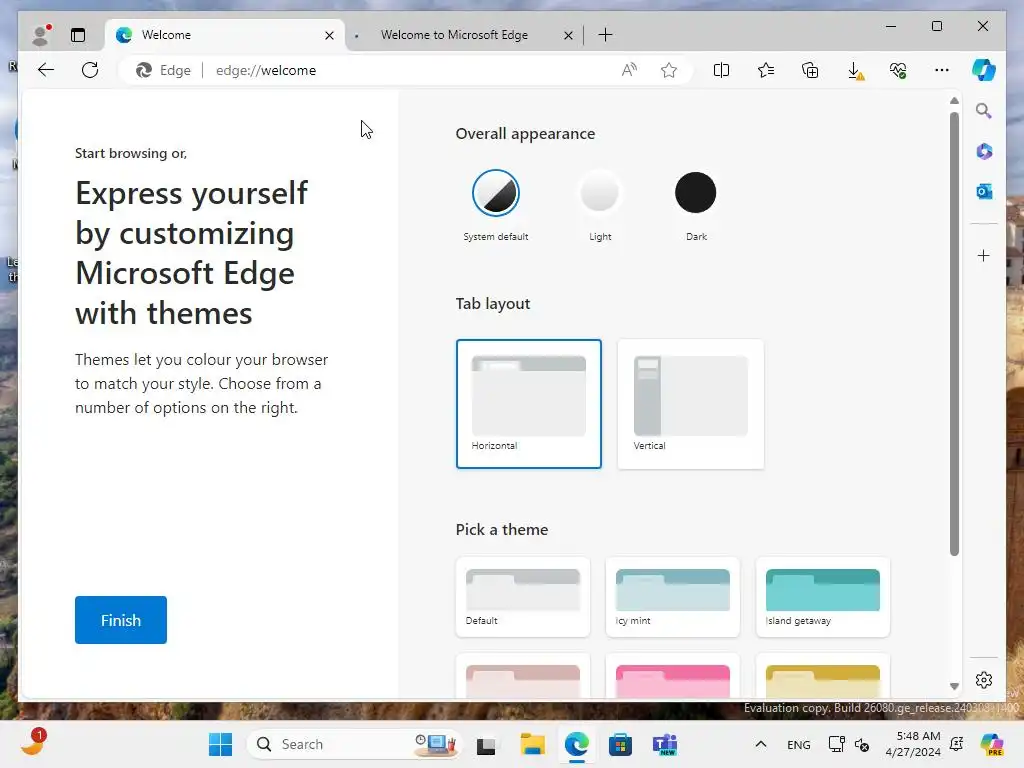Image resolution: width=1024 pixels, height=768 pixels.
Task: Open the notifications bell in tray
Action: click(x=957, y=744)
